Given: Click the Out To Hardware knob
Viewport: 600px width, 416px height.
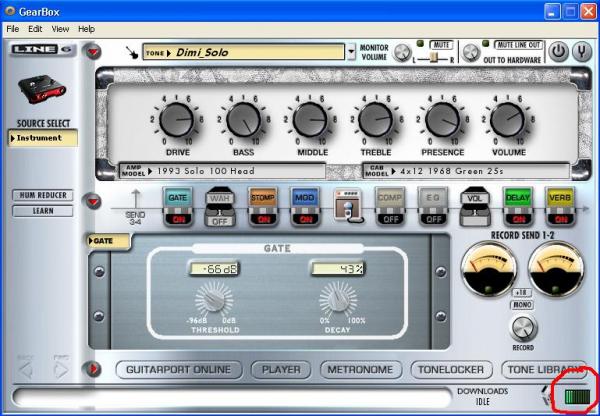Looking at the screenshot, I should tap(471, 52).
